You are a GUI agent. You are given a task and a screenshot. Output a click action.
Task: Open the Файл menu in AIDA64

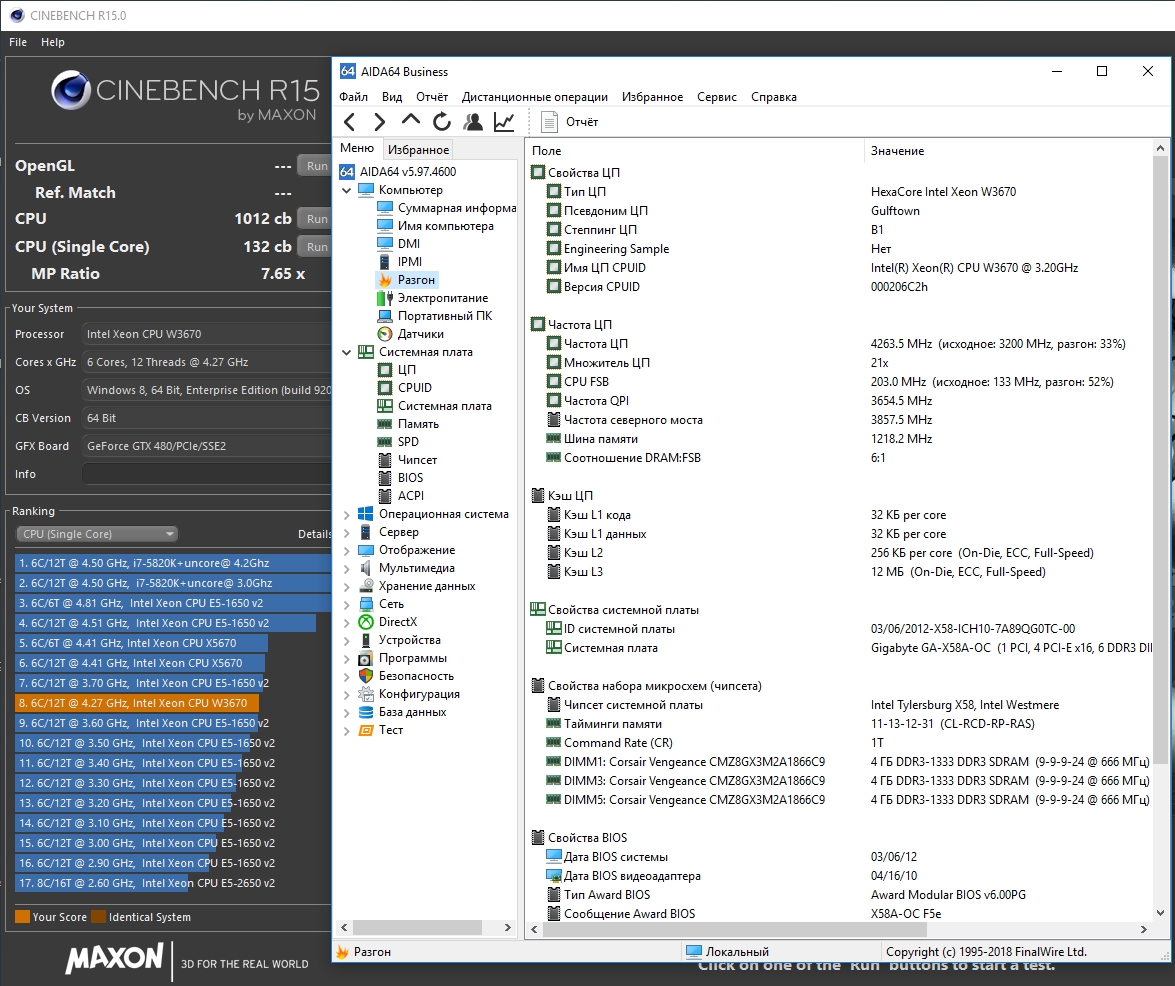[353, 97]
